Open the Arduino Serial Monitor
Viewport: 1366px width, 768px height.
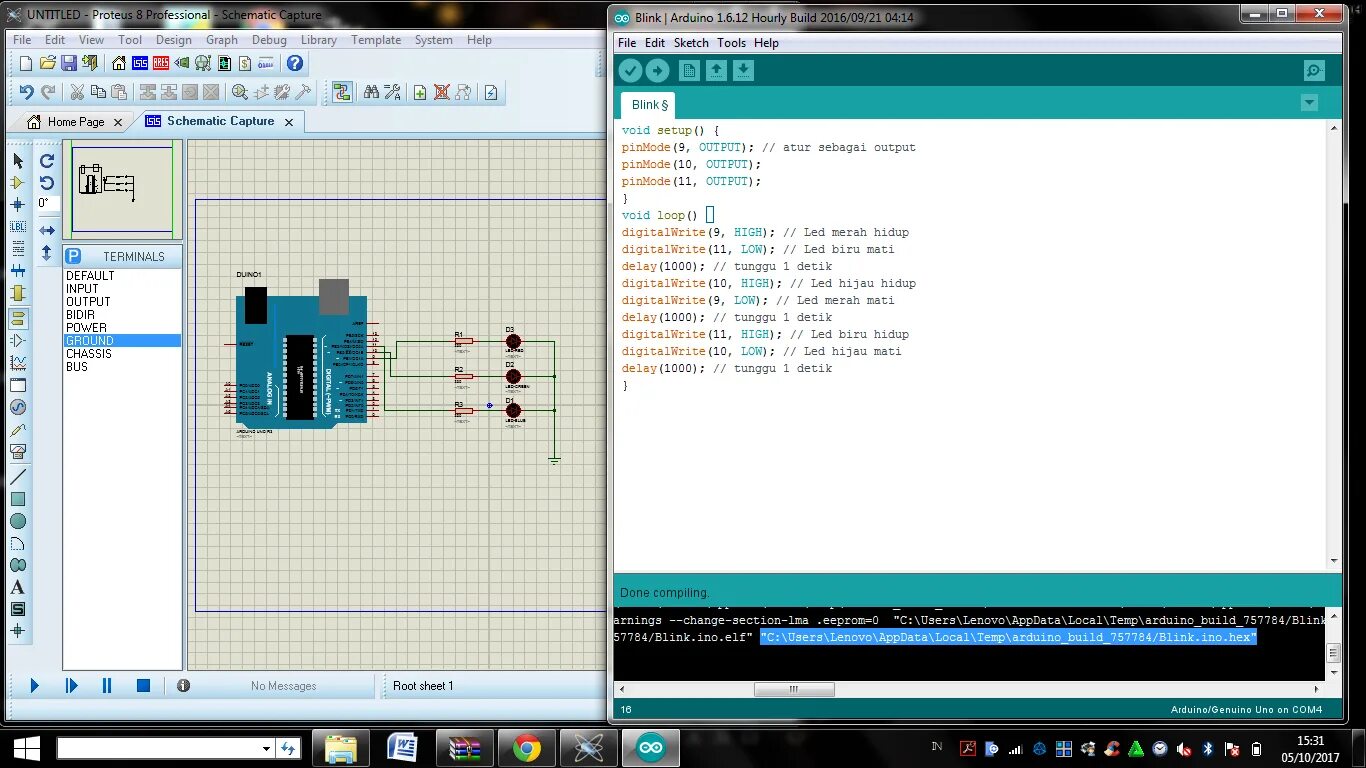(x=1314, y=70)
